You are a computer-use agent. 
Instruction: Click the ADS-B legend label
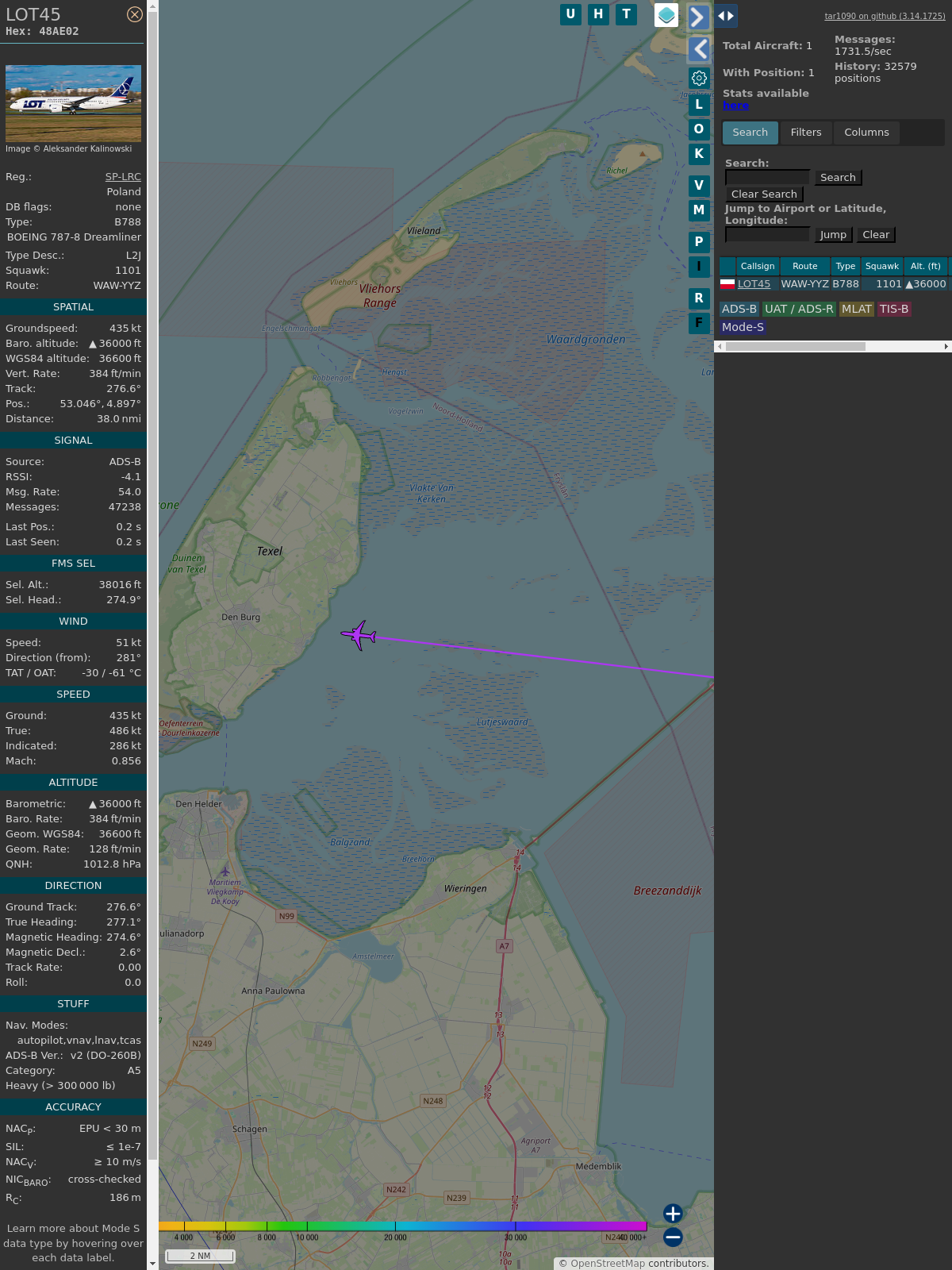[x=739, y=309]
